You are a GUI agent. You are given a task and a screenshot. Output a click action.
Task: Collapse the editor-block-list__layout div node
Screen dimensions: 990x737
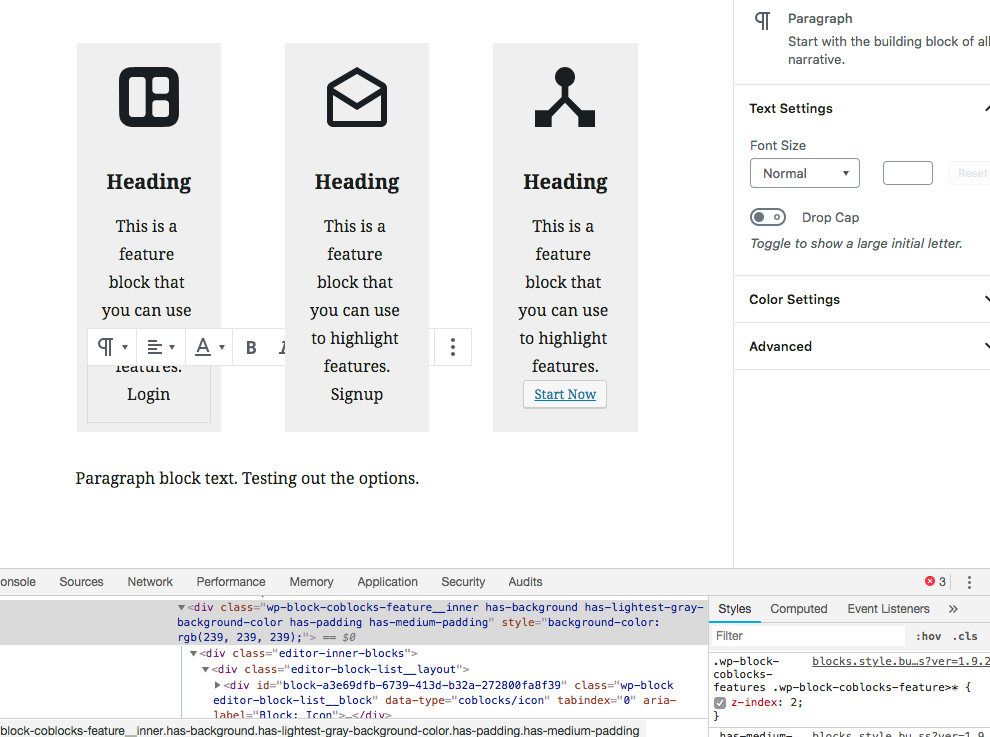[205, 669]
